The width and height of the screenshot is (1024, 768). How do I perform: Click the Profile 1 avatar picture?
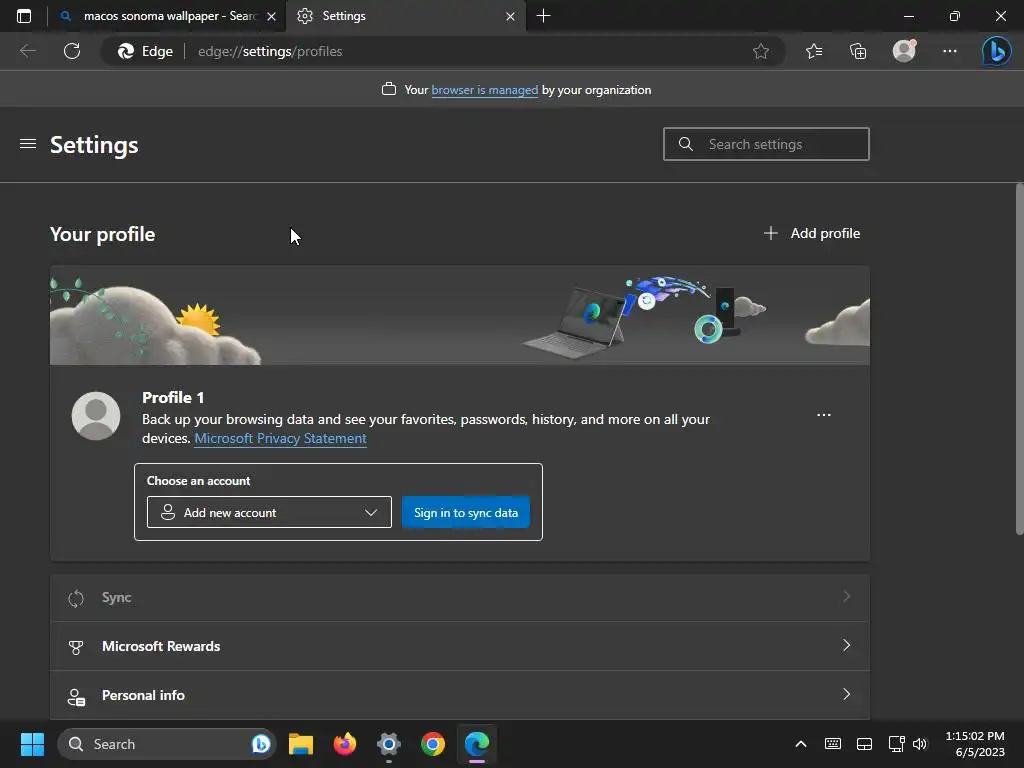[96, 416]
